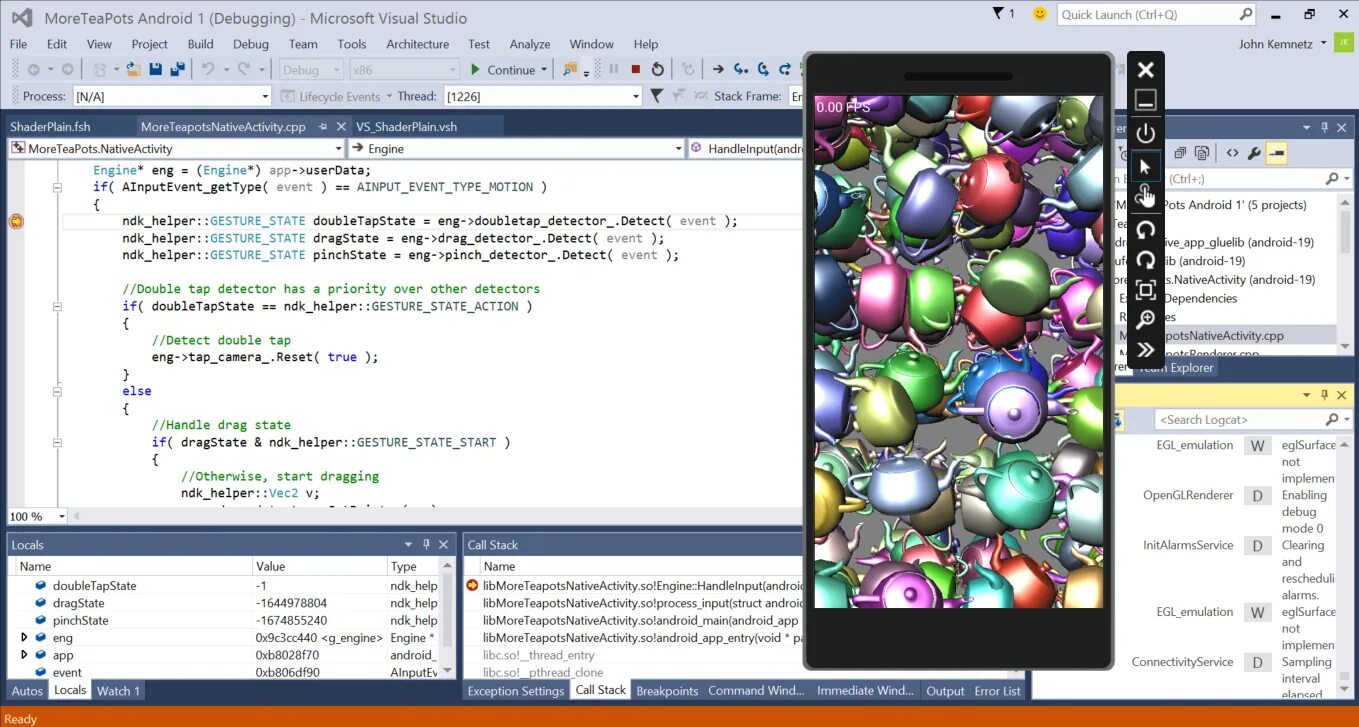Toggle breakpoint on doubletap_detector line
The width and height of the screenshot is (1359, 727).
tap(16, 221)
